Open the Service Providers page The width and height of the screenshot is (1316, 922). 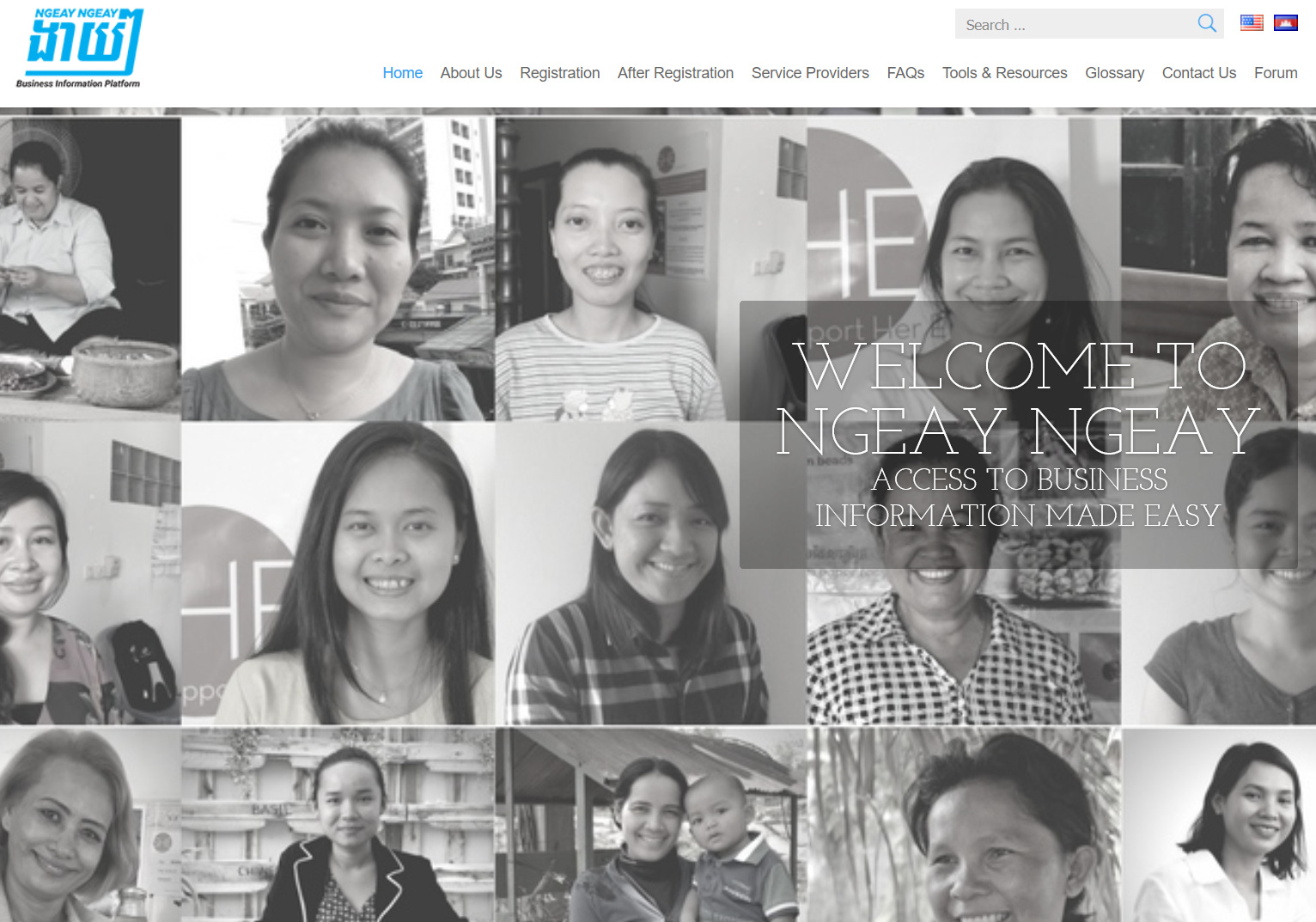click(x=810, y=73)
